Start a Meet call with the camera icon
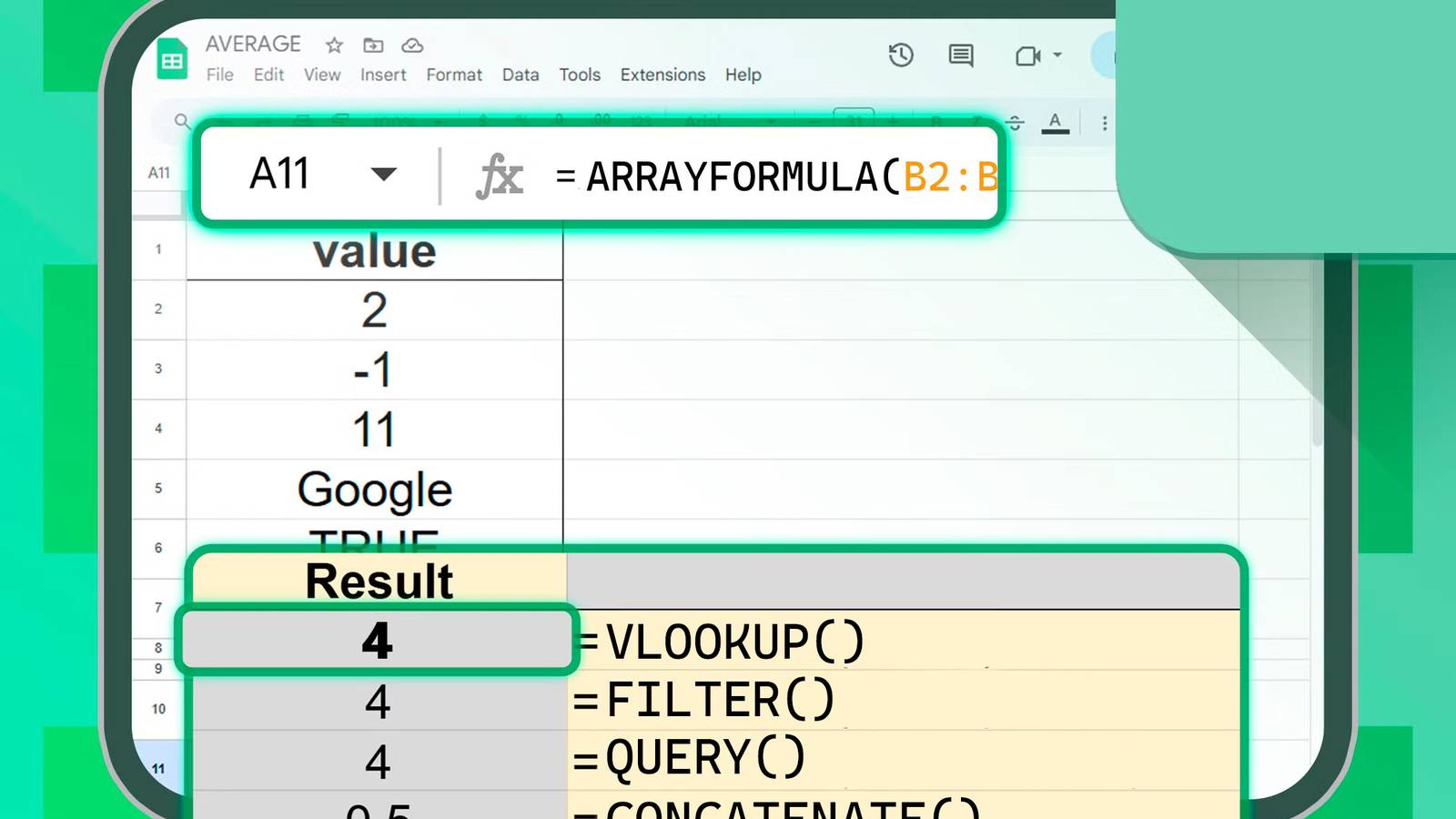Viewport: 1456px width, 819px height. [x=1028, y=56]
